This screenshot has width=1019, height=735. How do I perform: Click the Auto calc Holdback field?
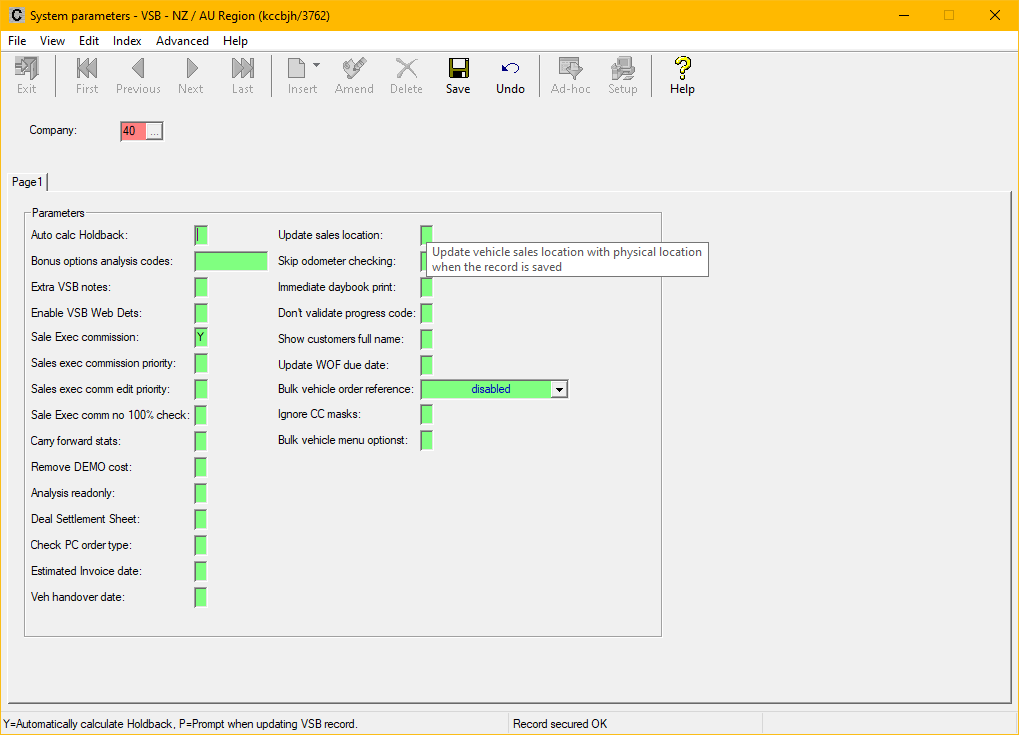pyautogui.click(x=201, y=235)
